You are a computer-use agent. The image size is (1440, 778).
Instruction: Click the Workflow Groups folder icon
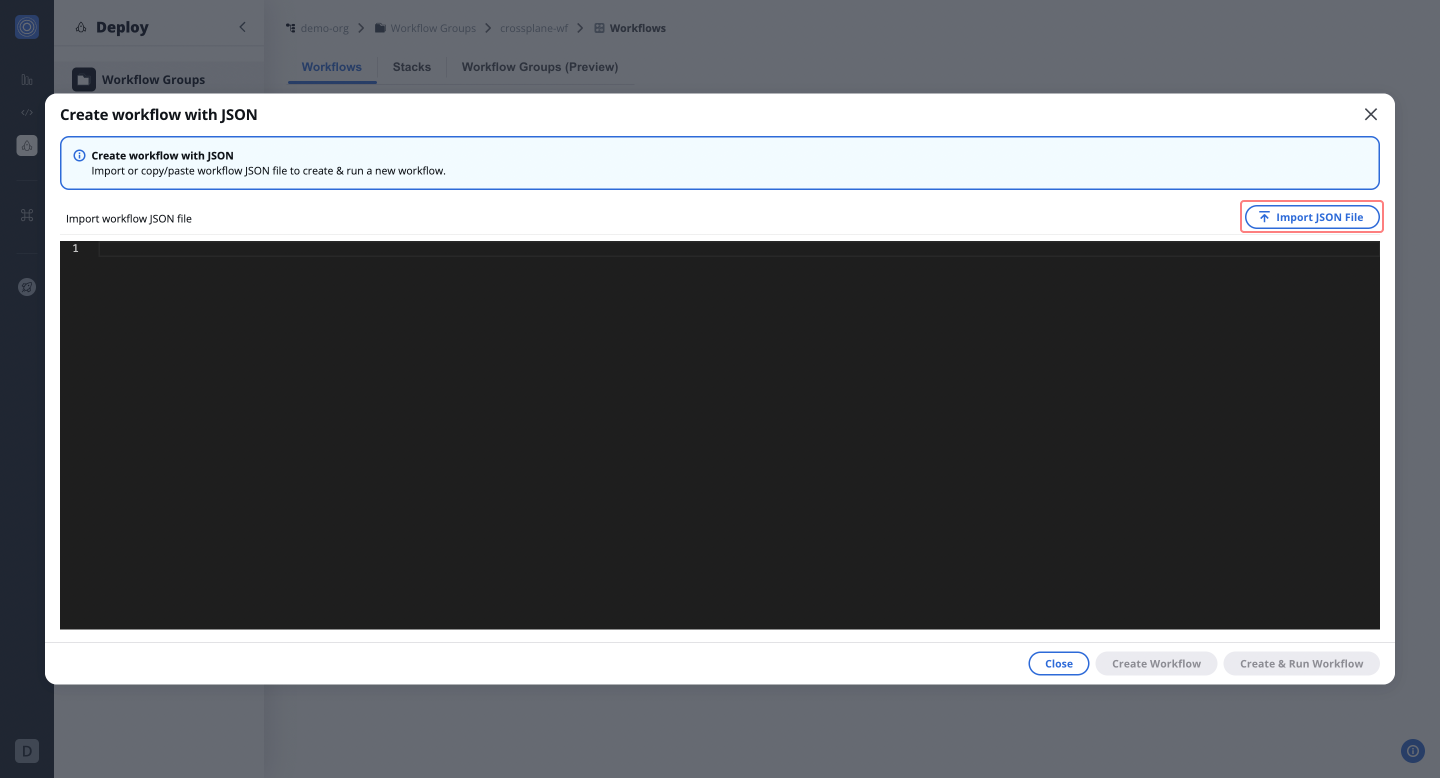(x=84, y=80)
